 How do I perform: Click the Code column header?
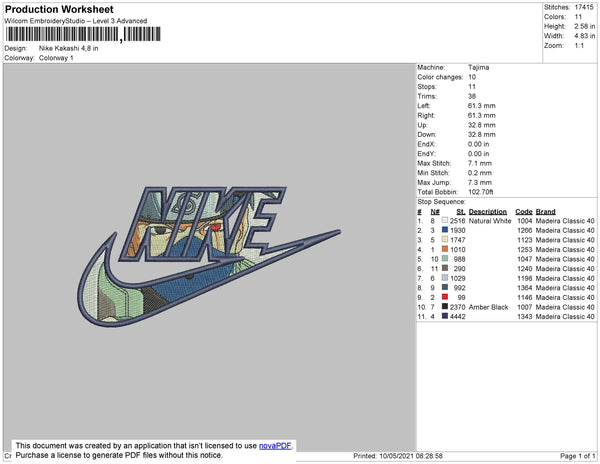523,212
